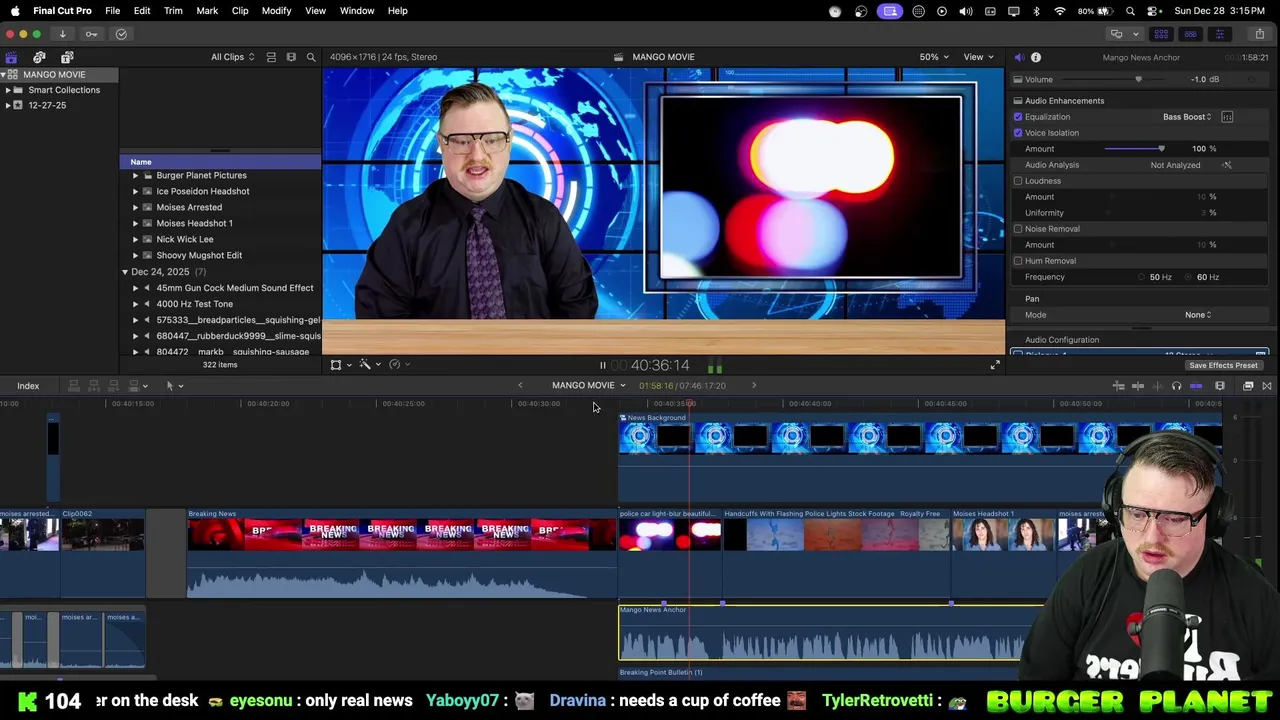
Task: Expand the Smart Collections folder
Action: pos(8,90)
